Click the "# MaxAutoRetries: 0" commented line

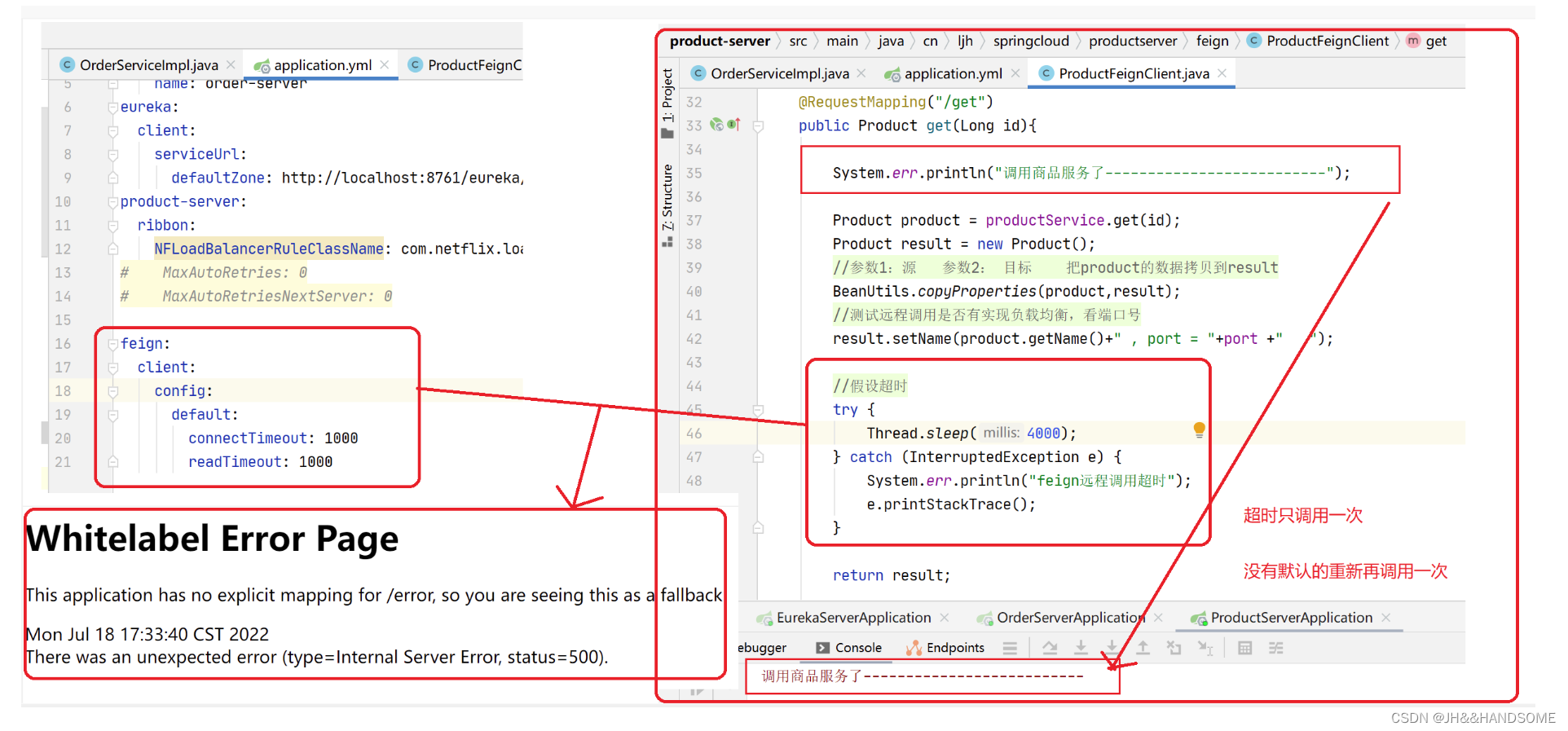[x=214, y=272]
